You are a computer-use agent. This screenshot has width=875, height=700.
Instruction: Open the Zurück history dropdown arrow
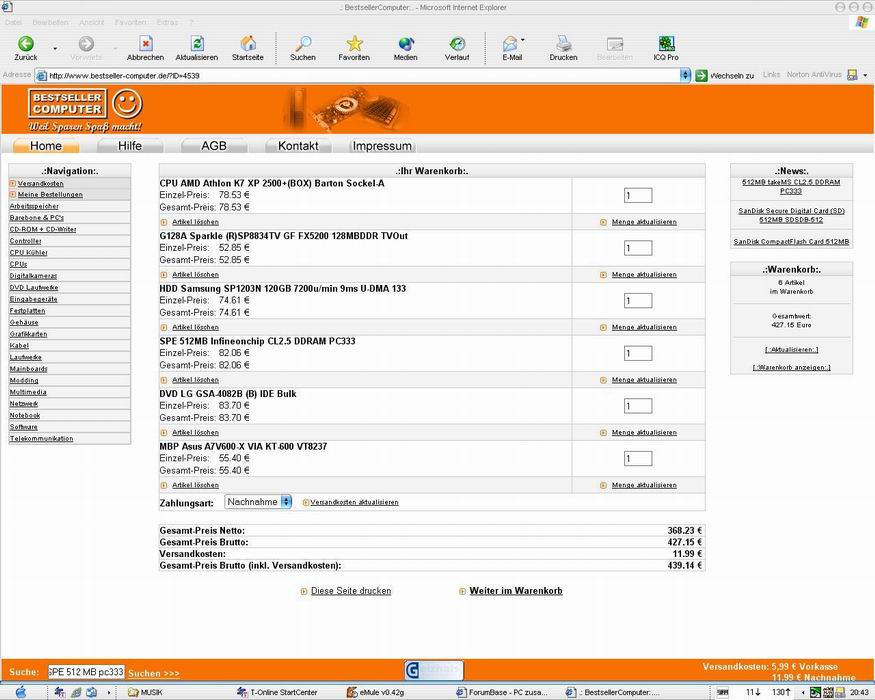coord(55,49)
